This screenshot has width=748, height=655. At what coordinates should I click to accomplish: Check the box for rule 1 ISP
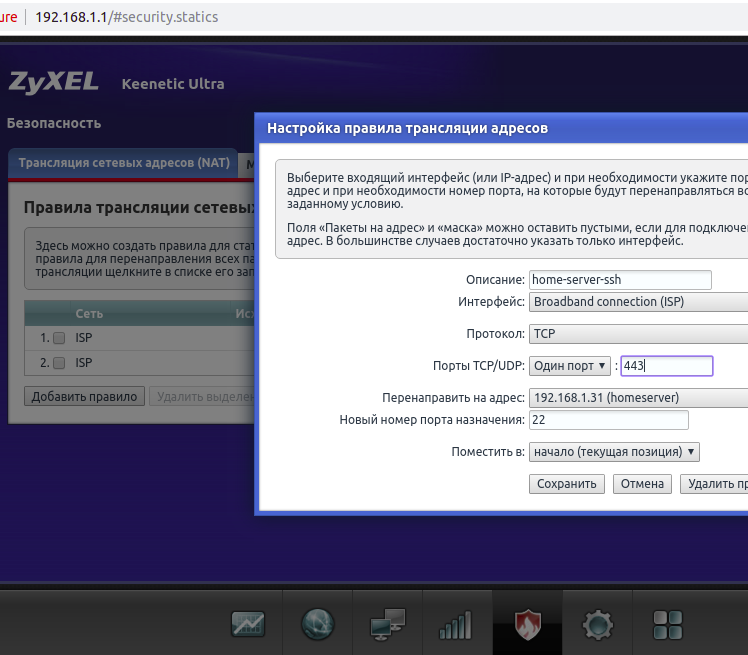click(x=59, y=338)
